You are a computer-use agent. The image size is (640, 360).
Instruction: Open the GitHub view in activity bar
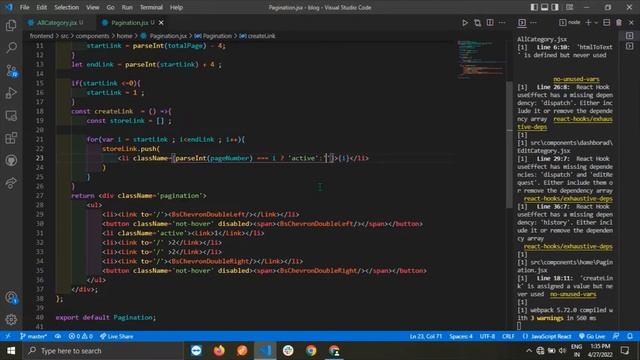point(11,160)
